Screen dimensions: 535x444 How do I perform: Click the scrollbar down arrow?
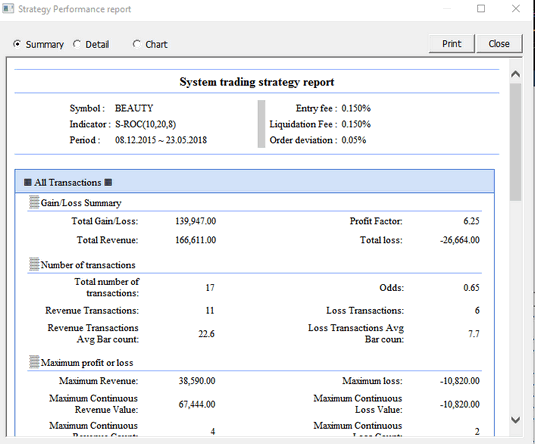click(x=516, y=419)
